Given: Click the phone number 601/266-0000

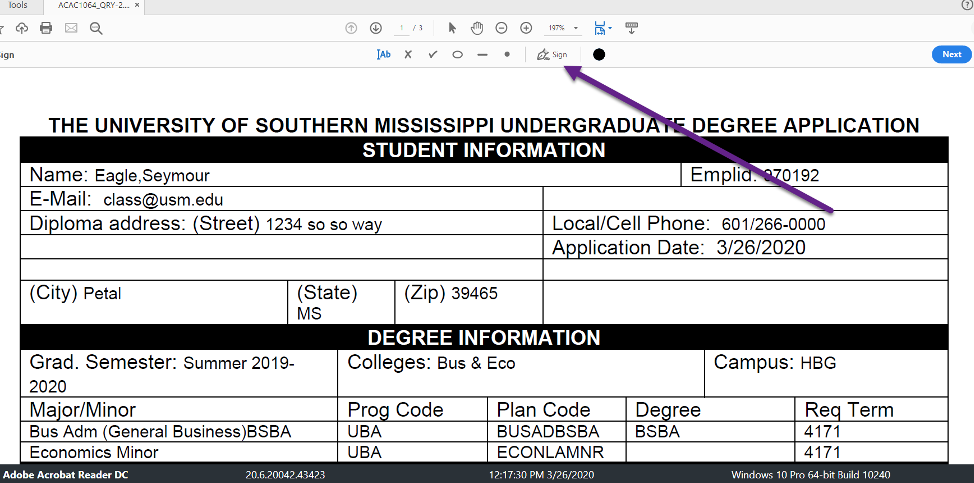Looking at the screenshot, I should click(774, 224).
